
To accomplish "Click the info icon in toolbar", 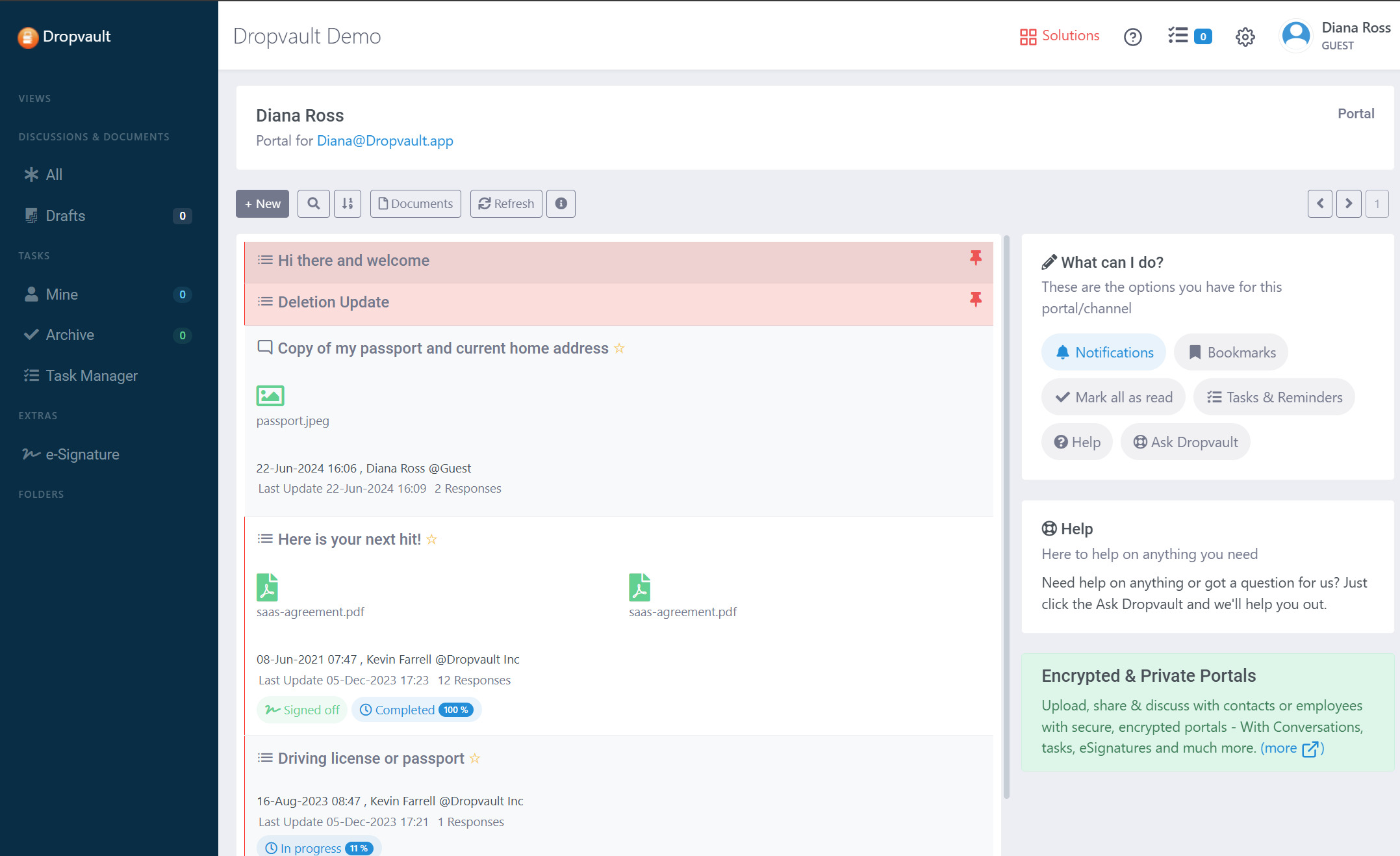I will pyautogui.click(x=562, y=204).
